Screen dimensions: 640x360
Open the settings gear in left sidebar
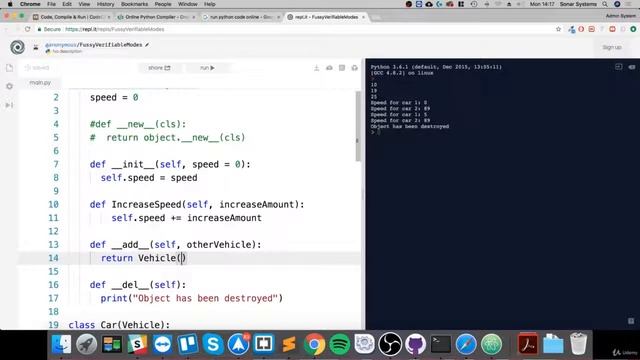pyautogui.click(x=9, y=87)
